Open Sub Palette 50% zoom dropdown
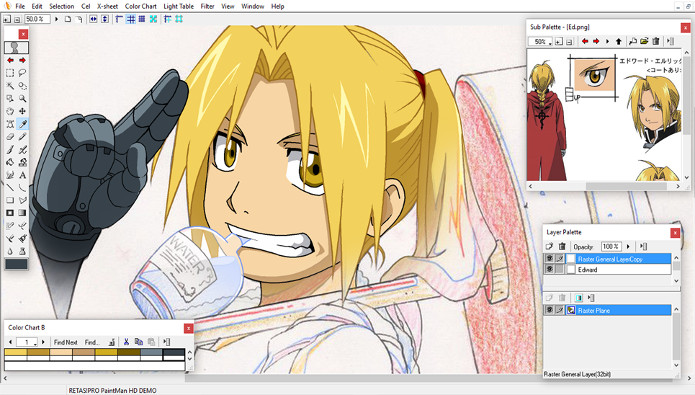The height and width of the screenshot is (395, 695). 550,43
